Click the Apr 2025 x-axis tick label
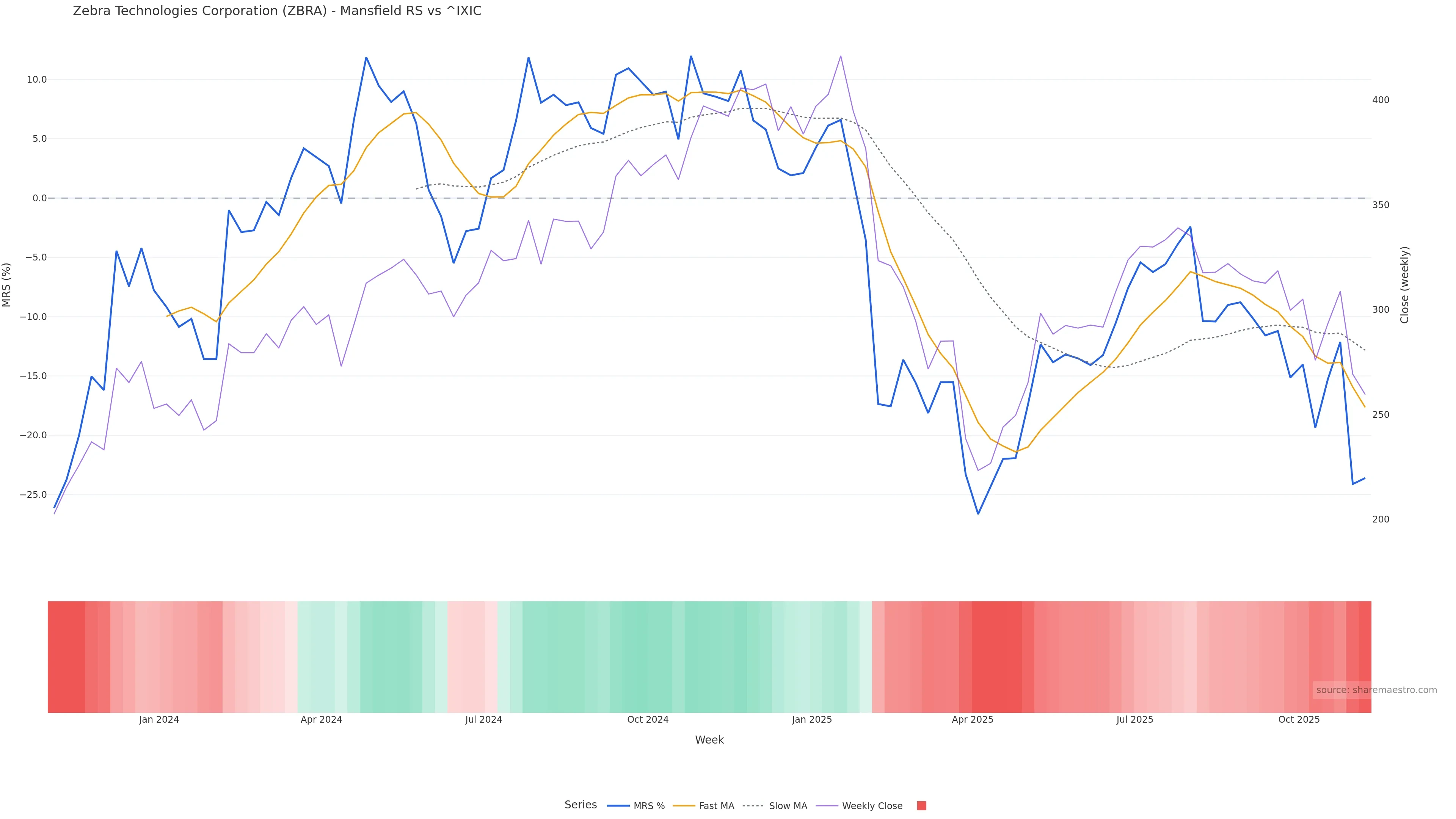 (x=972, y=720)
